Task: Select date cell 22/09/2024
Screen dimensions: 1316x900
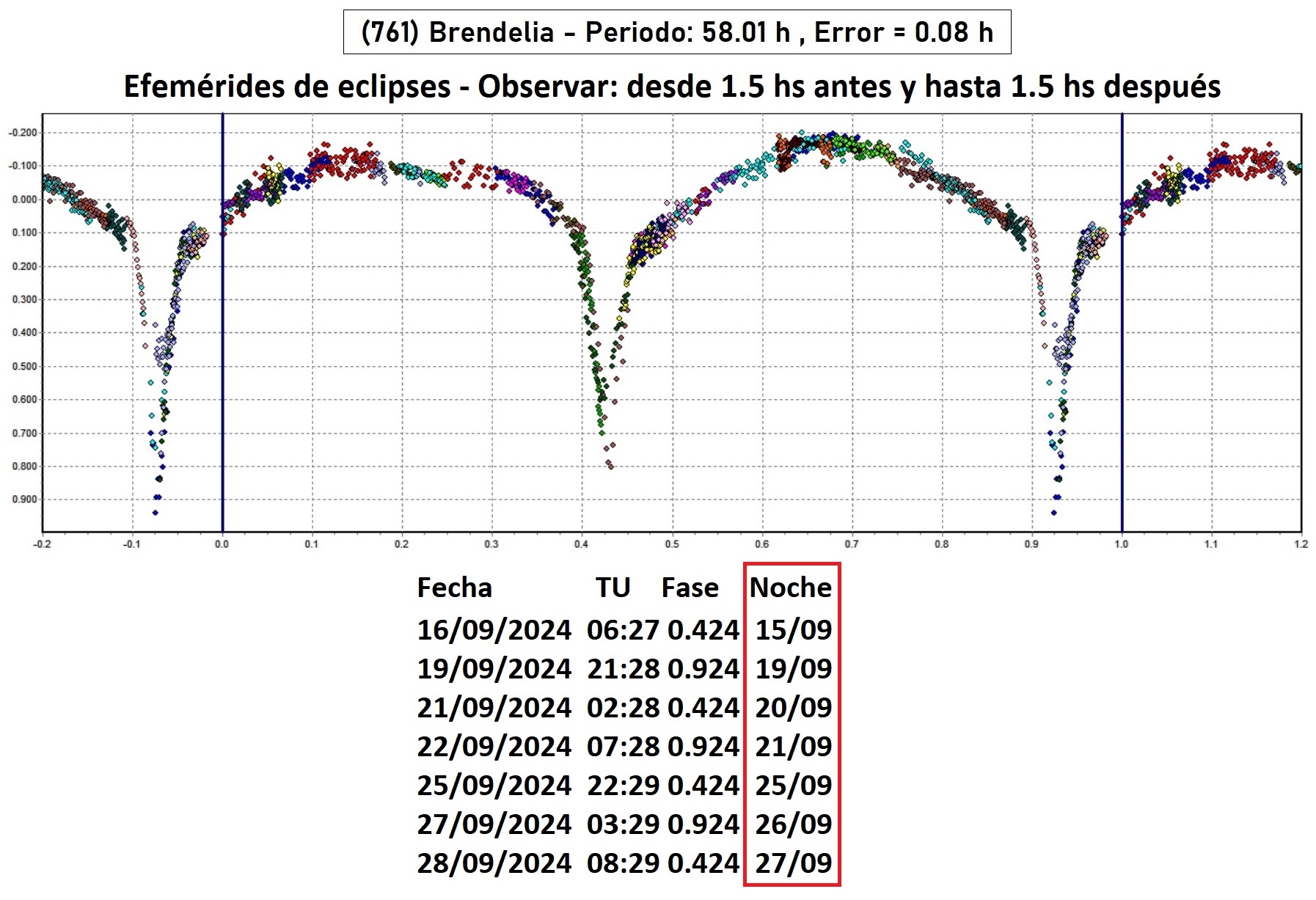Action: pyautogui.click(x=494, y=747)
